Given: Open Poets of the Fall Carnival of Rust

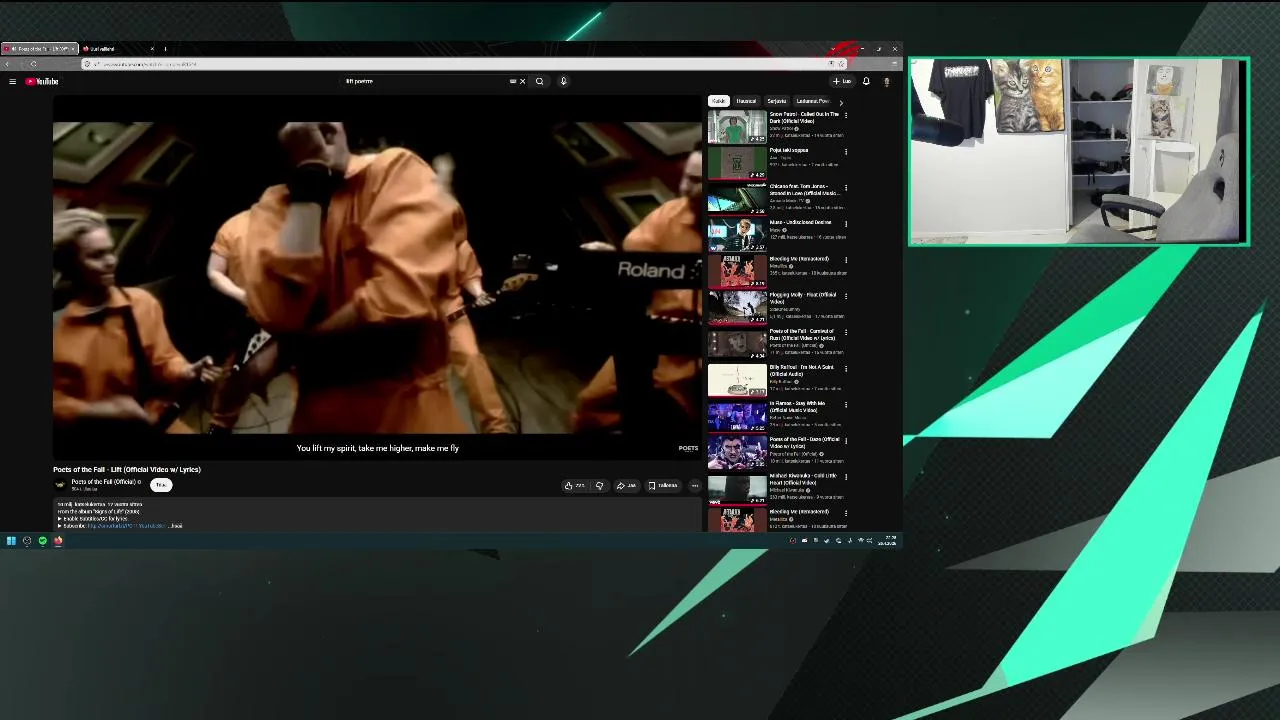Looking at the screenshot, I should click(x=737, y=343).
